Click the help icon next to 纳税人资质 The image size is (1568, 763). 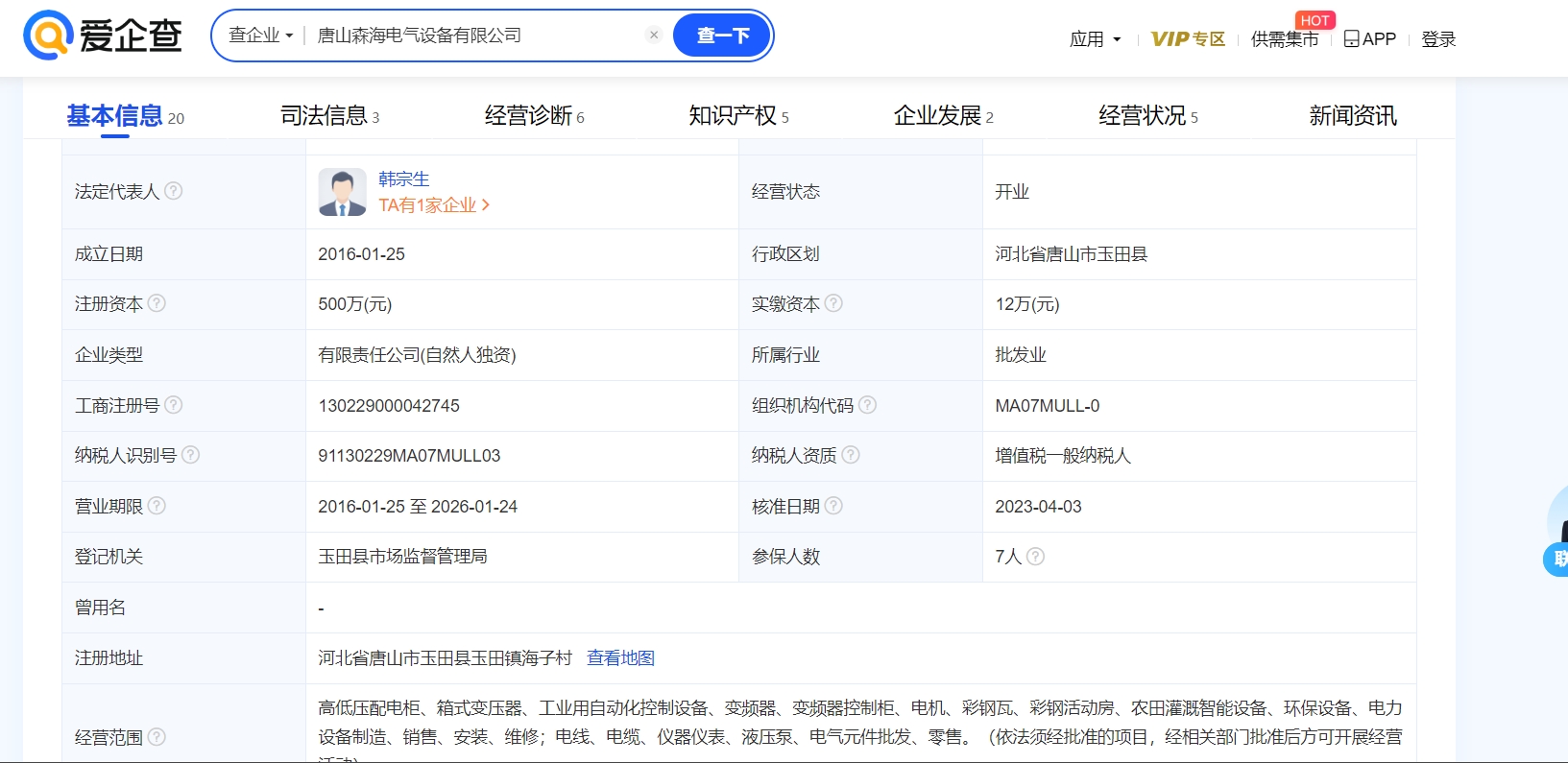[x=851, y=454]
